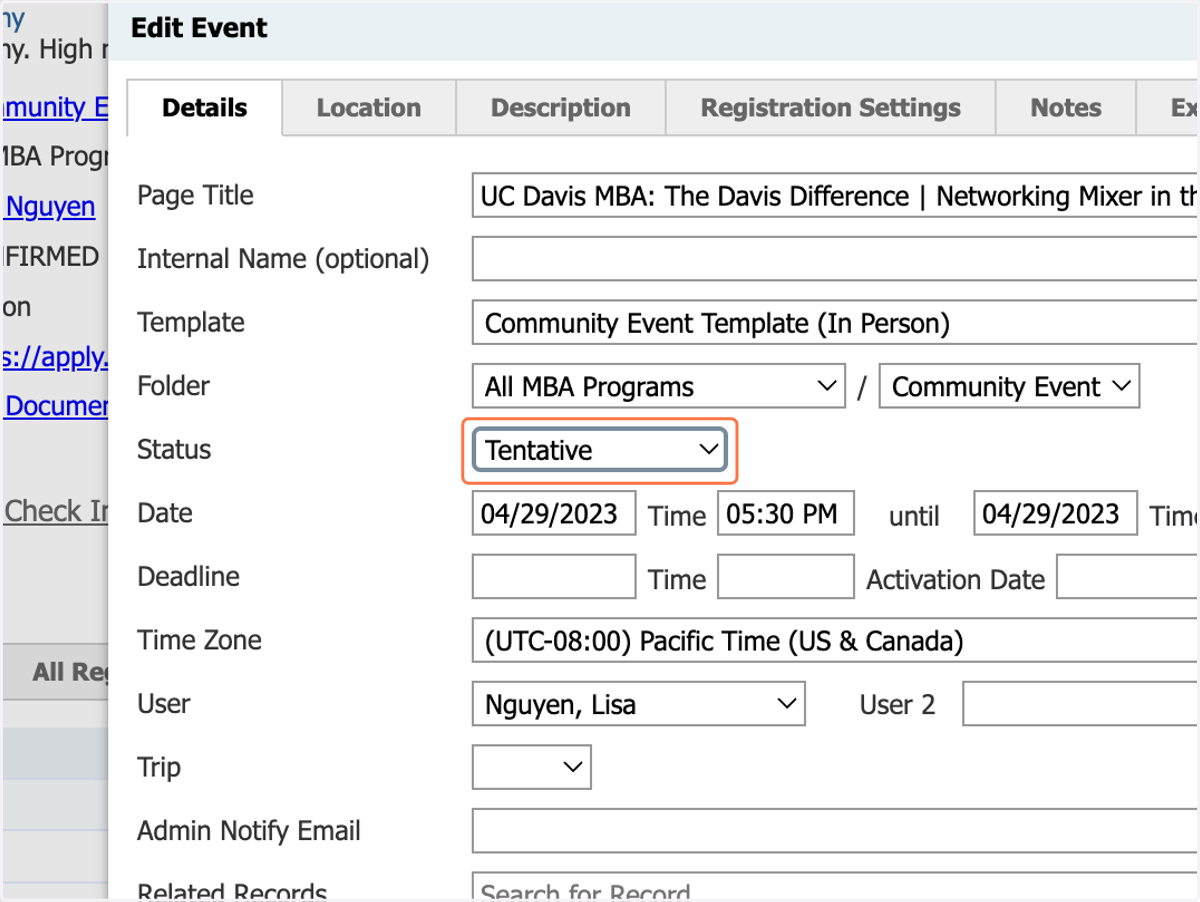Click the Activation Date field
The height and width of the screenshot is (902, 1200).
point(1128,577)
